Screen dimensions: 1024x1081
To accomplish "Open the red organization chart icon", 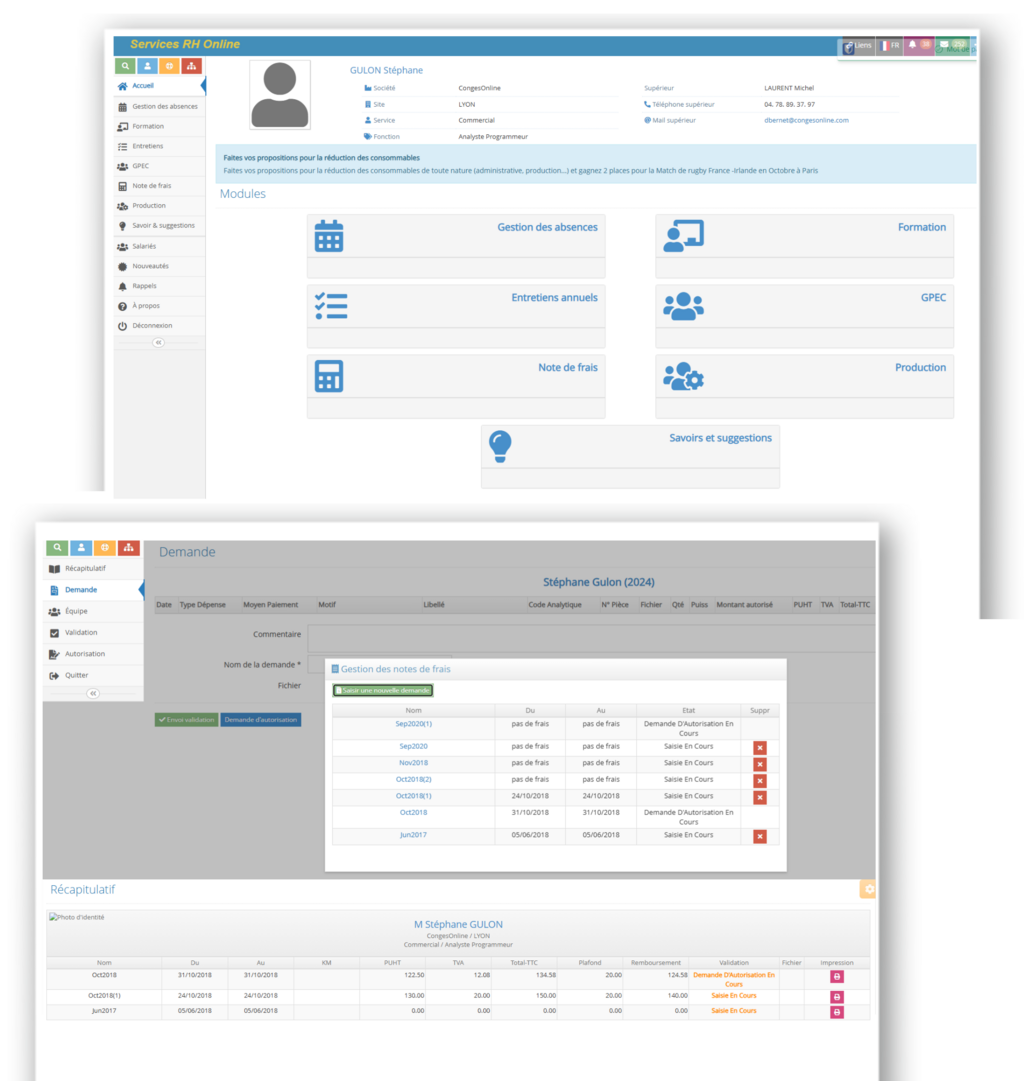I will (x=190, y=66).
